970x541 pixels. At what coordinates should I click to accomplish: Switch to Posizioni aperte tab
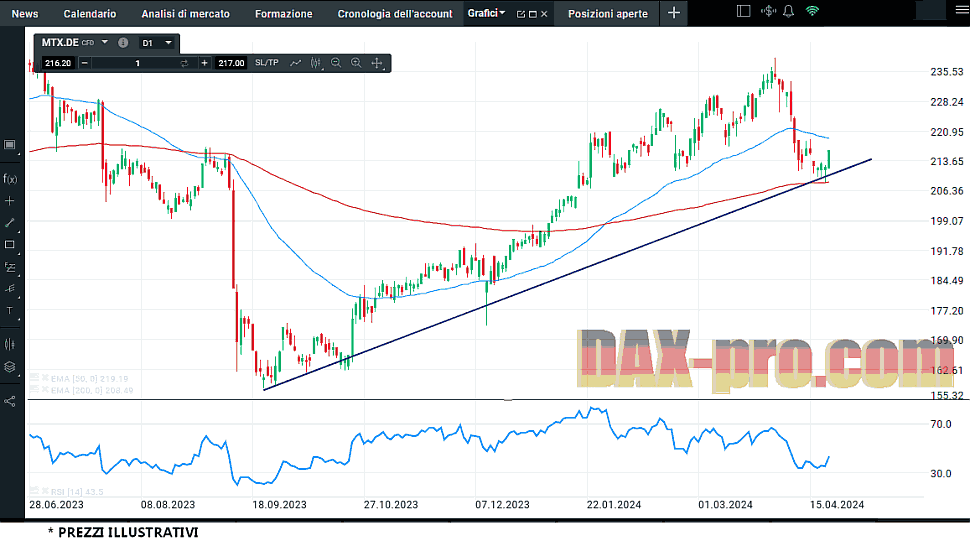click(x=607, y=14)
